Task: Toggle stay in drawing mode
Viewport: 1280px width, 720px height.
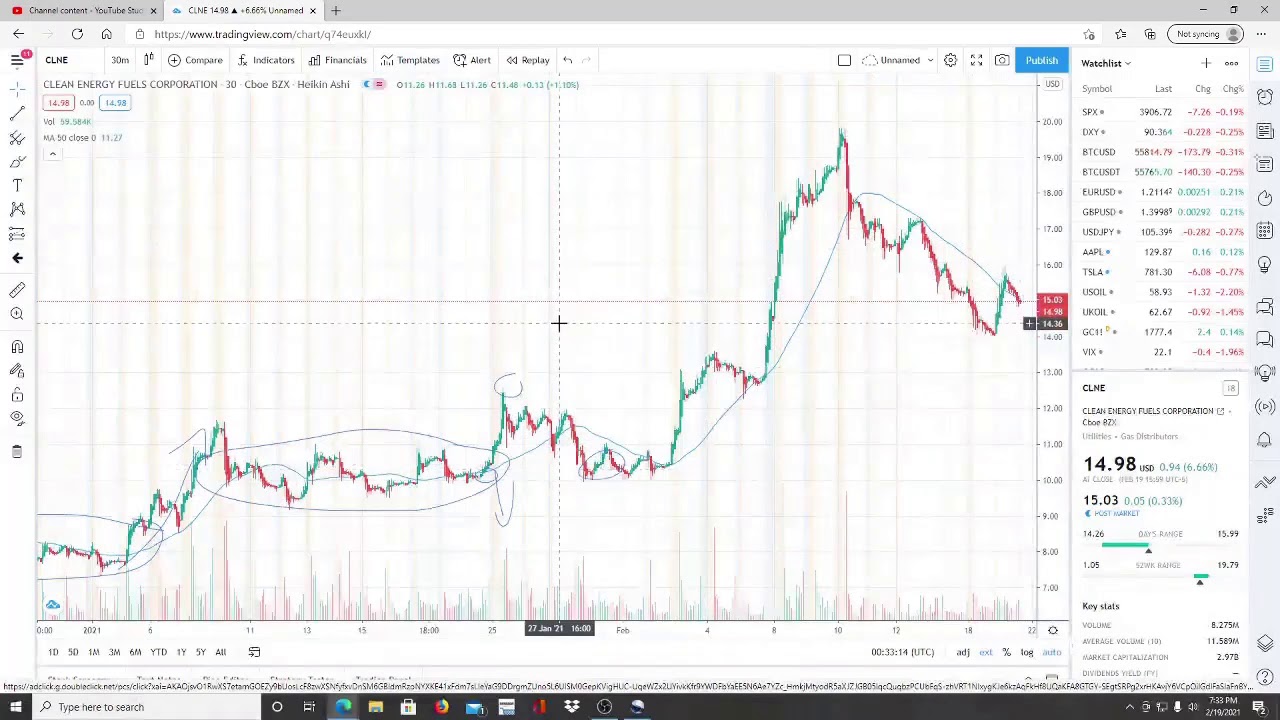Action: [17, 371]
